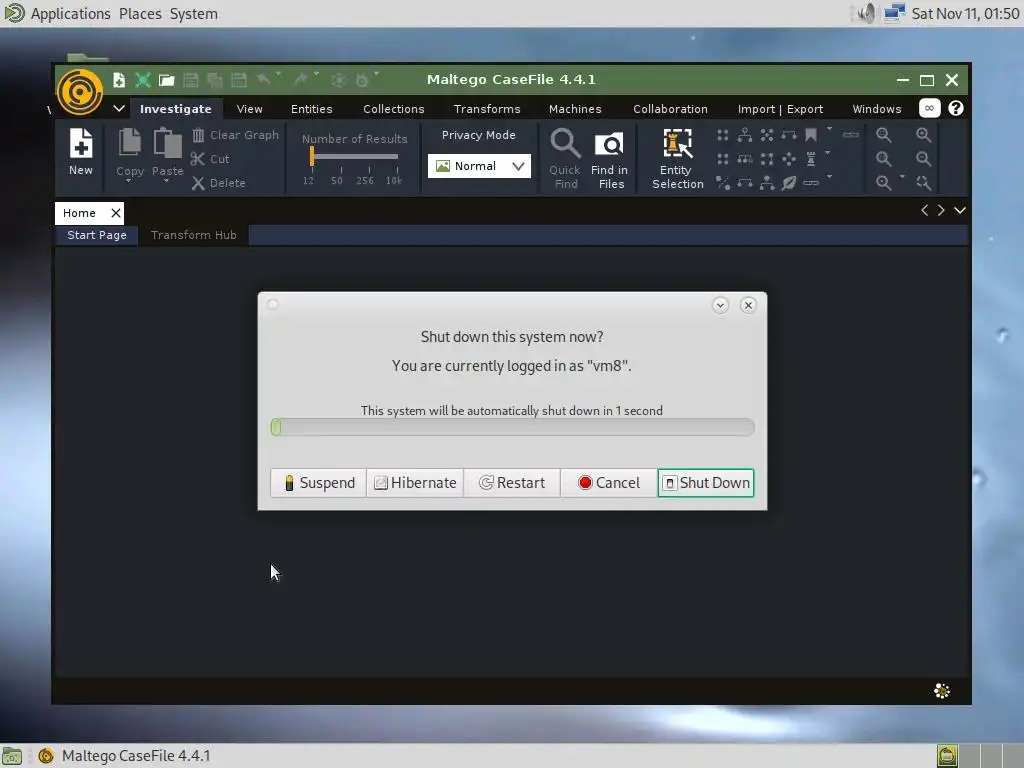Open the Collections ribbon tab

click(x=394, y=109)
